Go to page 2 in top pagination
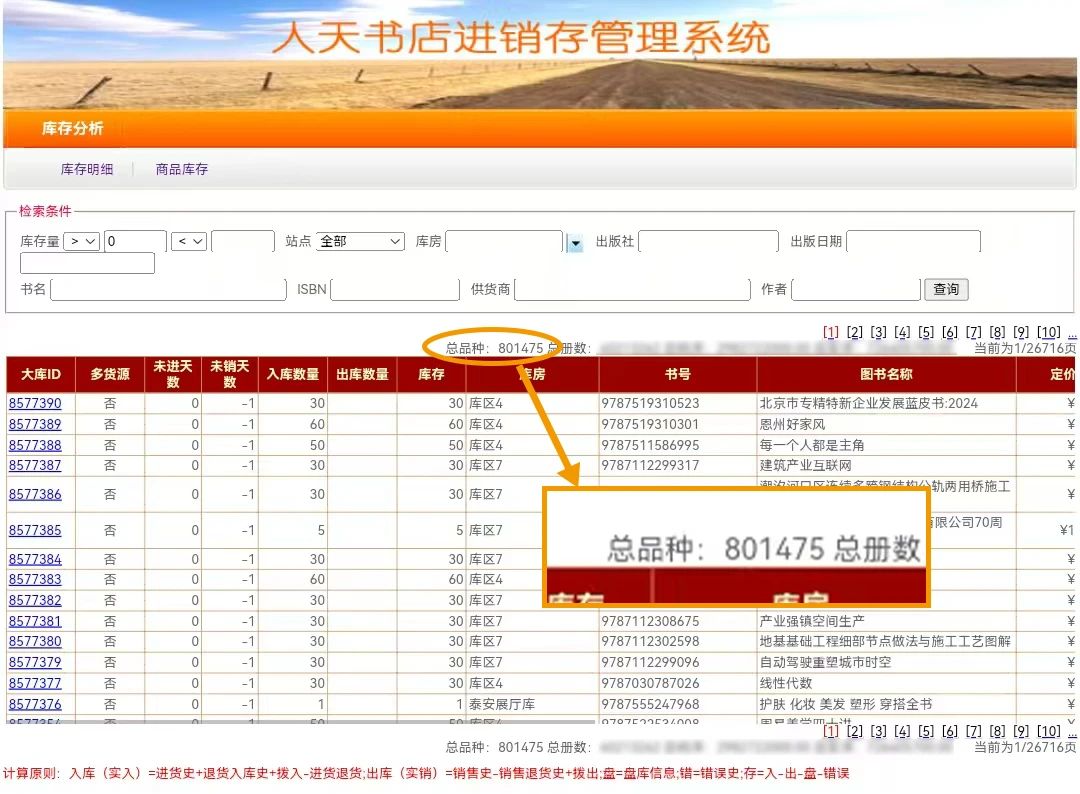This screenshot has height=794, width=1080. pyautogui.click(x=854, y=333)
